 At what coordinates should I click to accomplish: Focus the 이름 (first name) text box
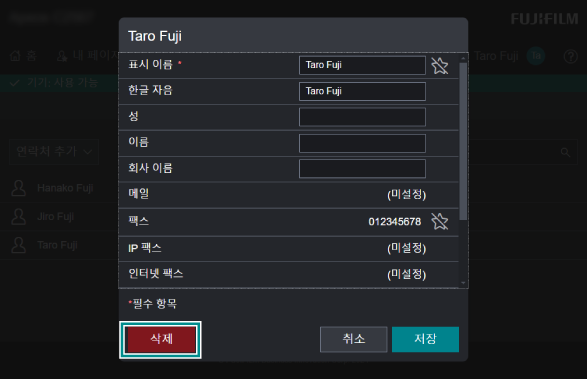[362, 143]
